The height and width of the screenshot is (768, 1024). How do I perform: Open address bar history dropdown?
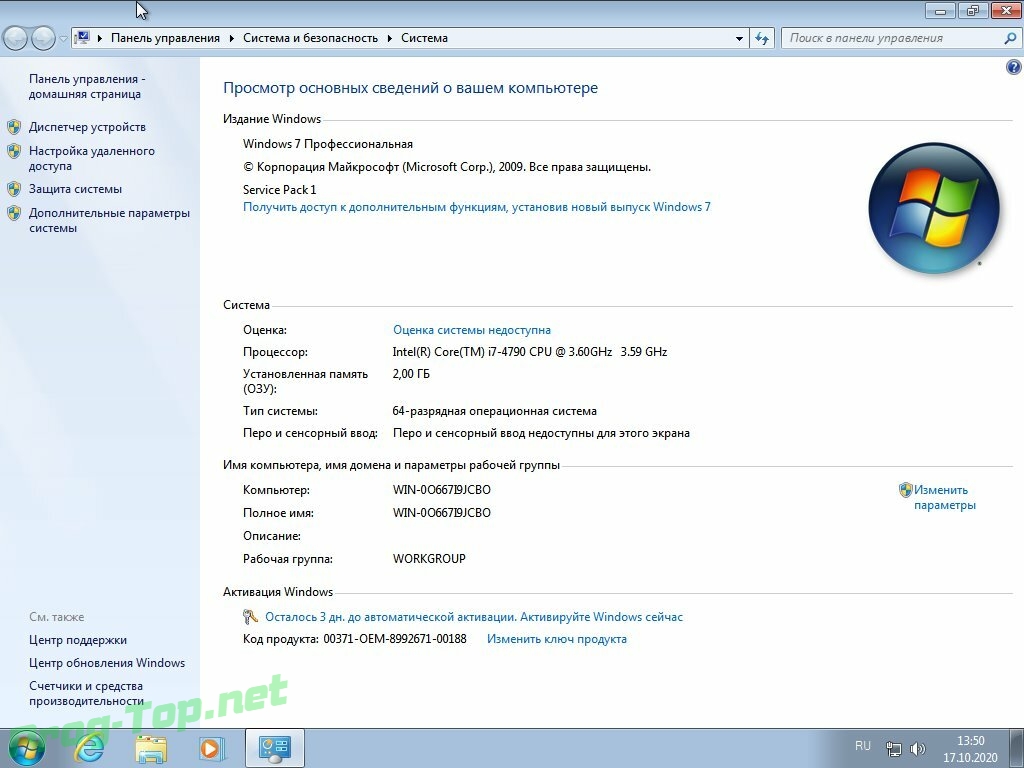click(739, 39)
